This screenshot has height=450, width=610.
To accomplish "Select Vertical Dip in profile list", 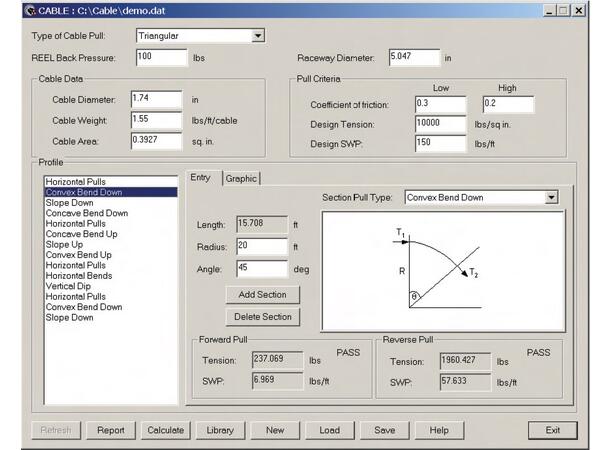I will (x=111, y=286).
